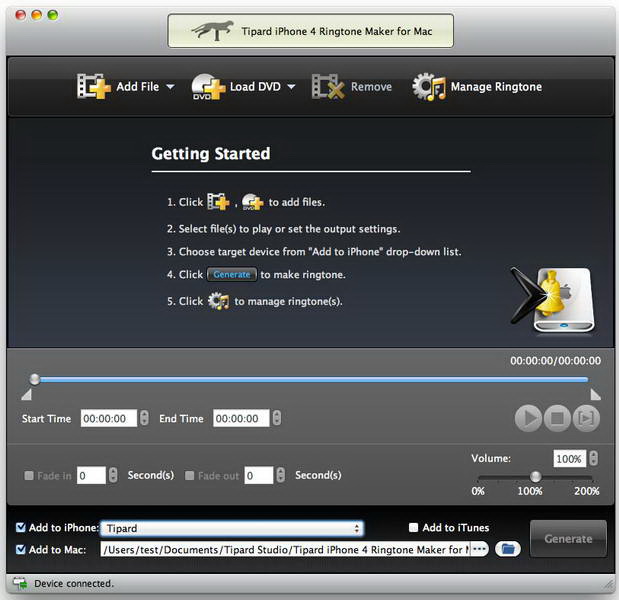Open the Add File dropdown arrow
Viewport: 619px width, 600px height.
[x=170, y=86]
